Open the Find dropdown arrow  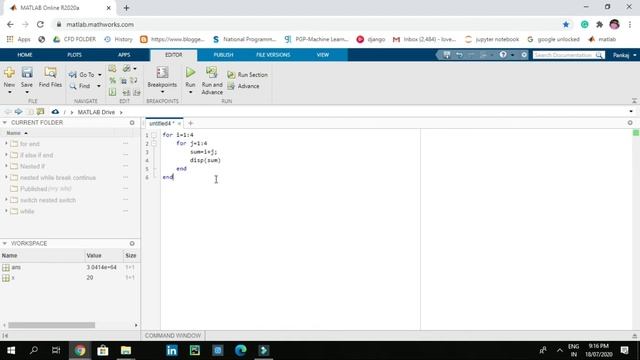(x=99, y=86)
